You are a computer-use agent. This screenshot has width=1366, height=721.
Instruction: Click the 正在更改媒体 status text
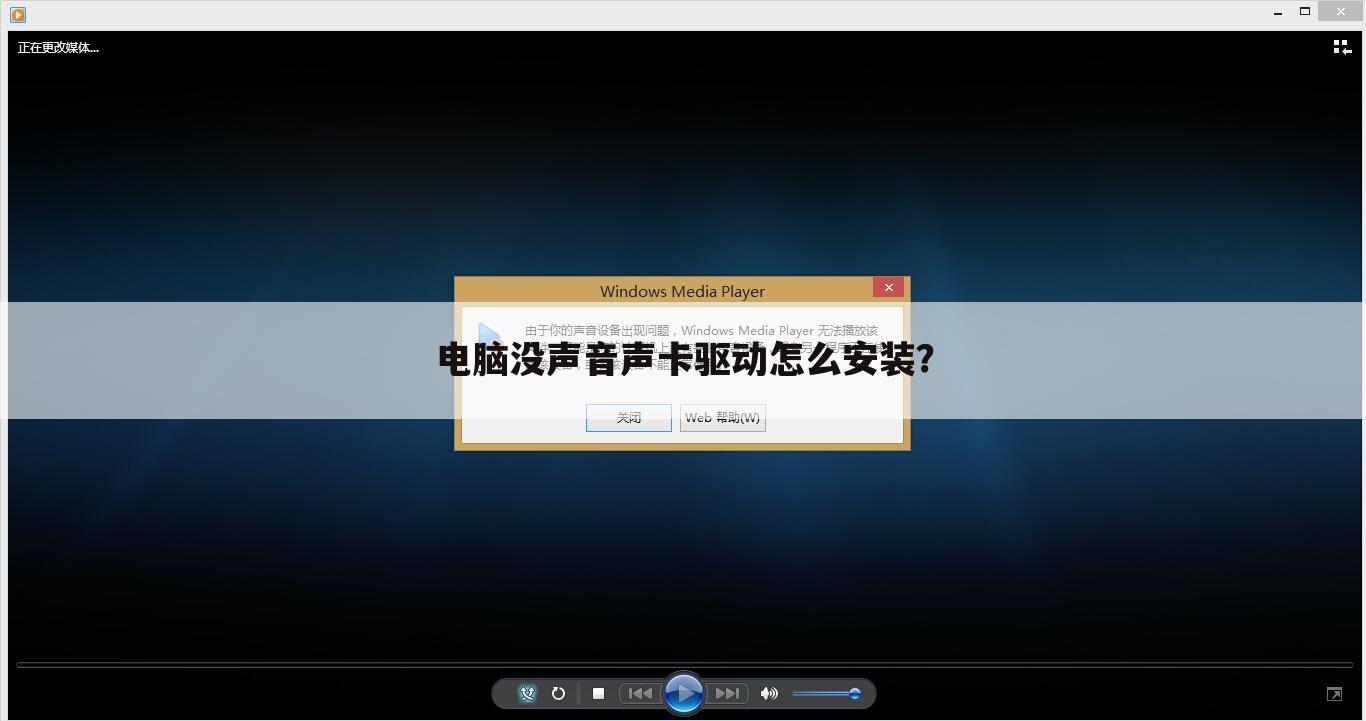tap(57, 47)
